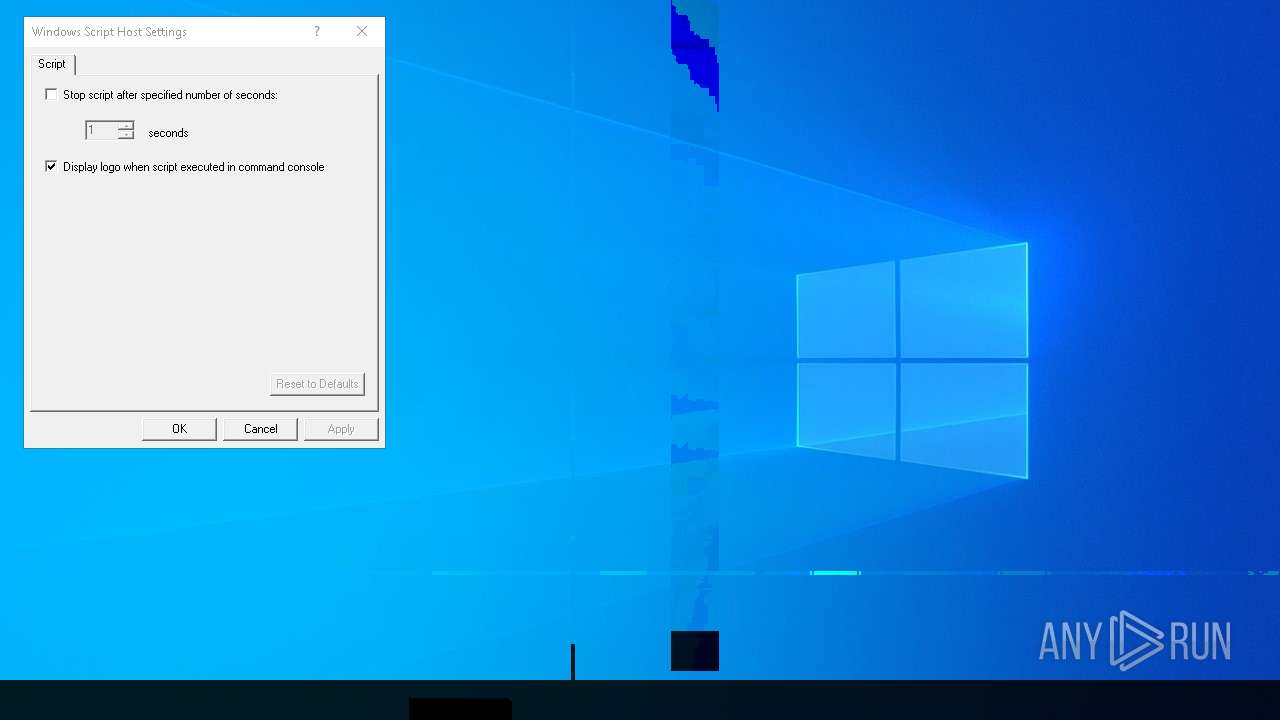Image resolution: width=1280 pixels, height=720 pixels.
Task: Confirm settings with the OK button
Action: (179, 429)
